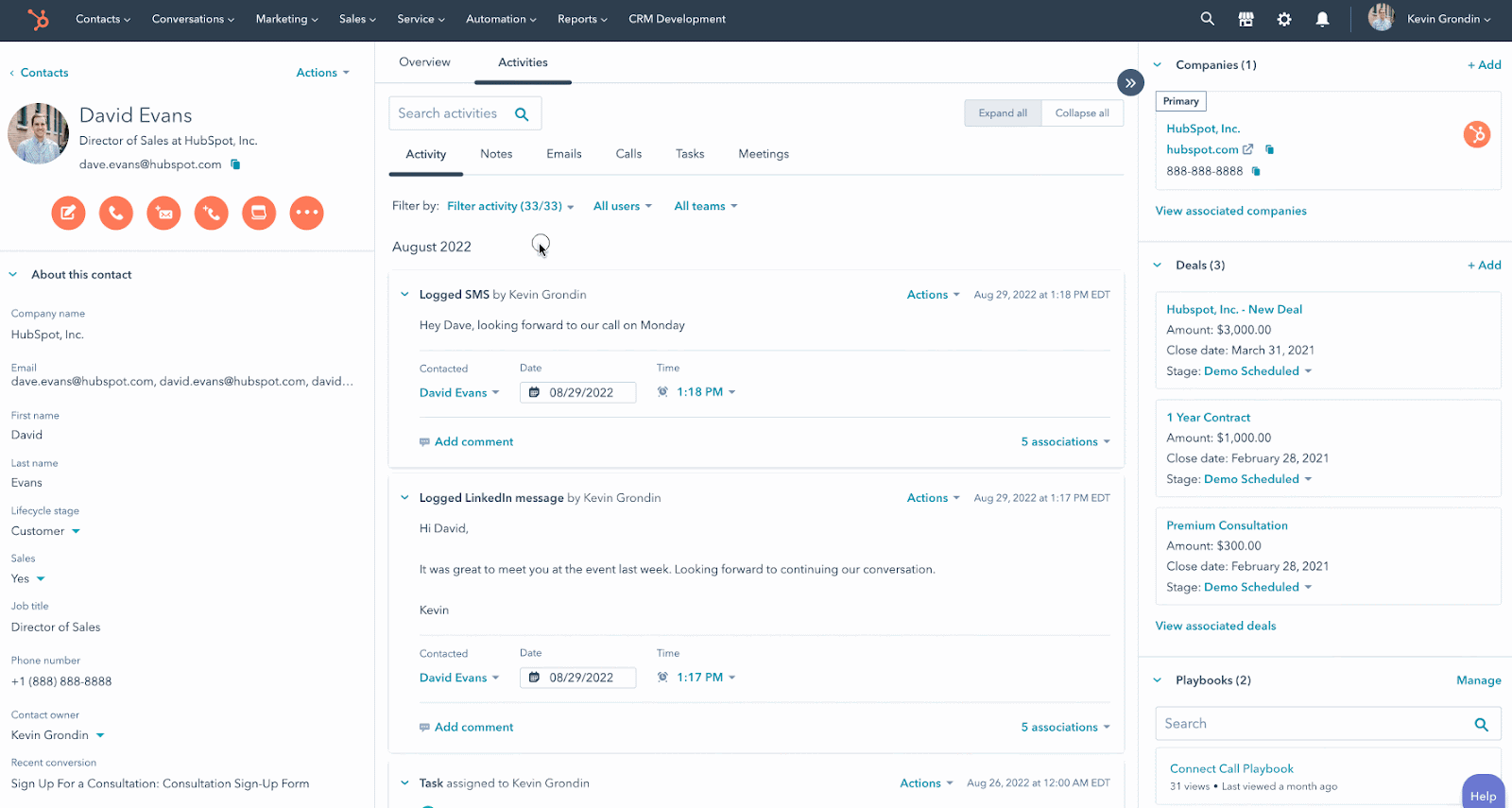Click the orange call phone icon button
1512x808 pixels.
(x=115, y=213)
